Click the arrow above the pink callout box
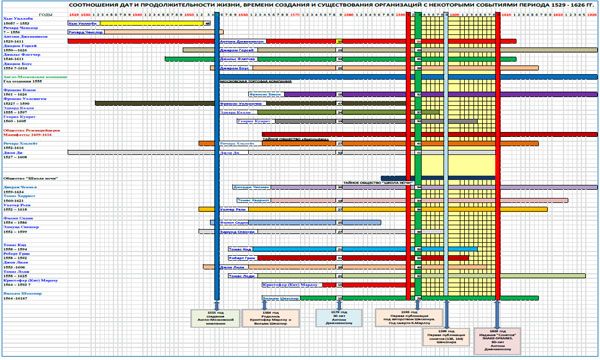The image size is (600, 360). pyautogui.click(x=497, y=314)
